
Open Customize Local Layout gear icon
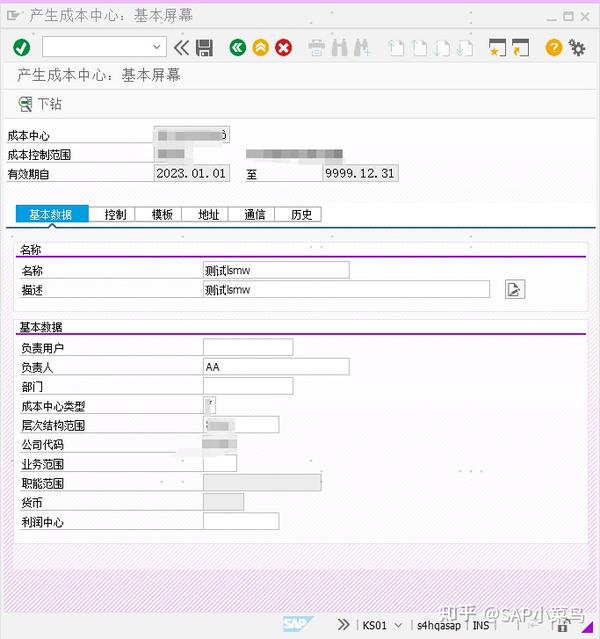[x=577, y=48]
